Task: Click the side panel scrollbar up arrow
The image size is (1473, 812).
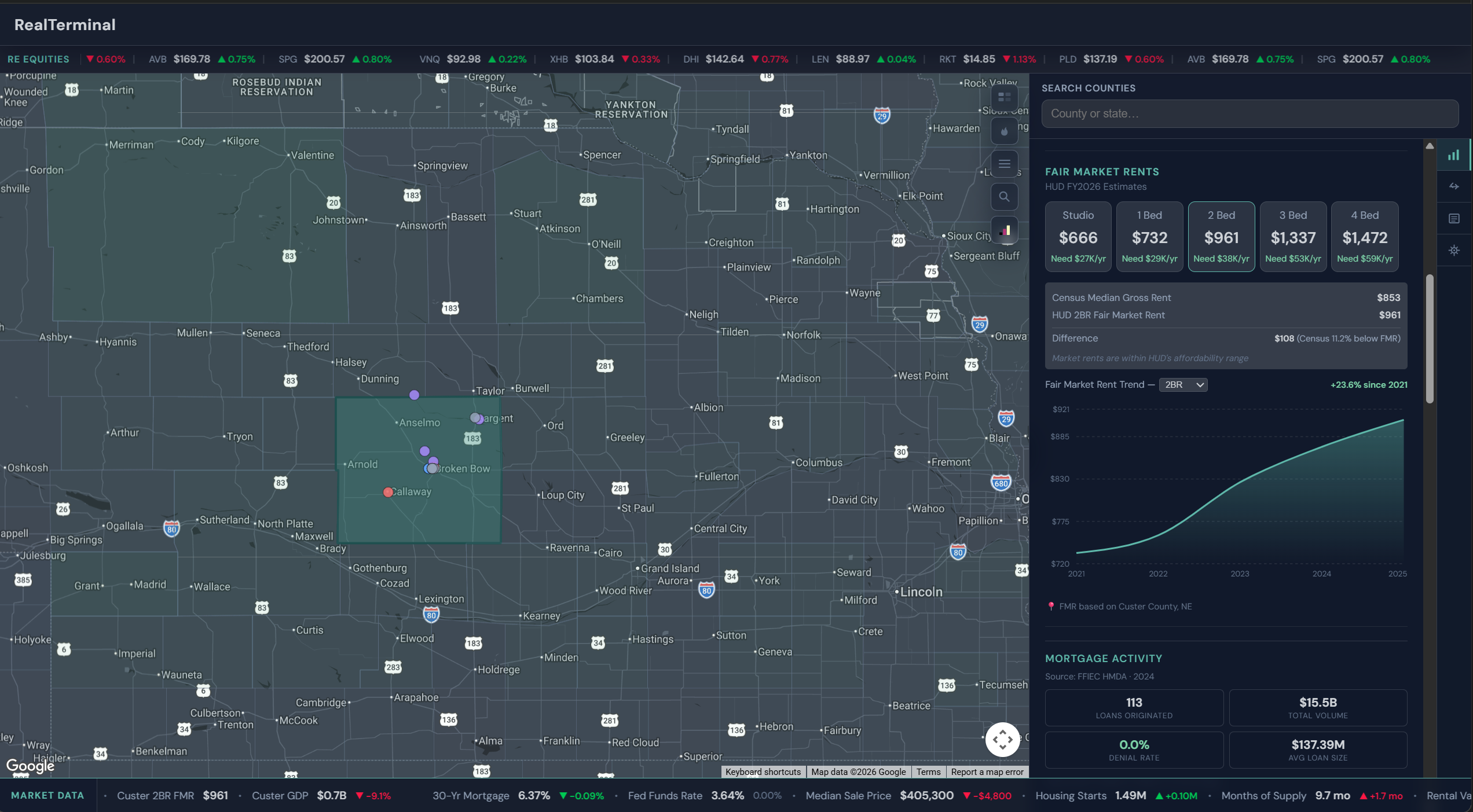Action: (x=1430, y=146)
